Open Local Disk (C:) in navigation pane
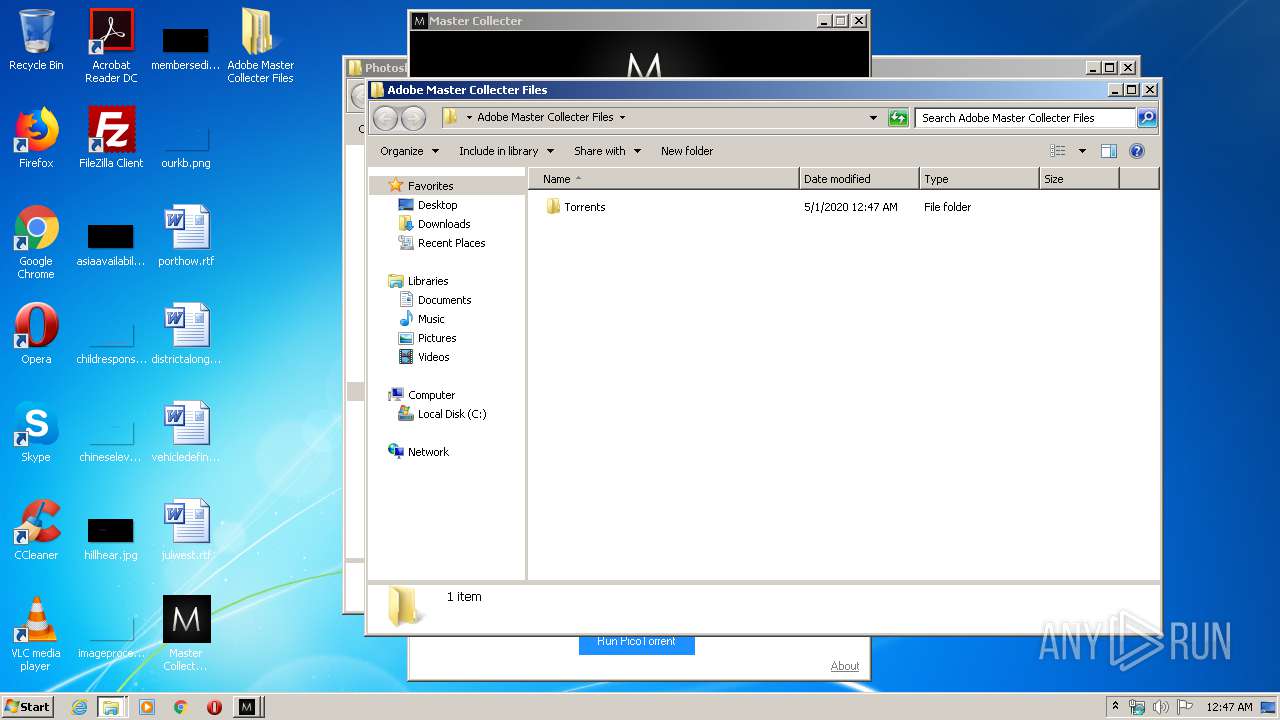 [451, 414]
